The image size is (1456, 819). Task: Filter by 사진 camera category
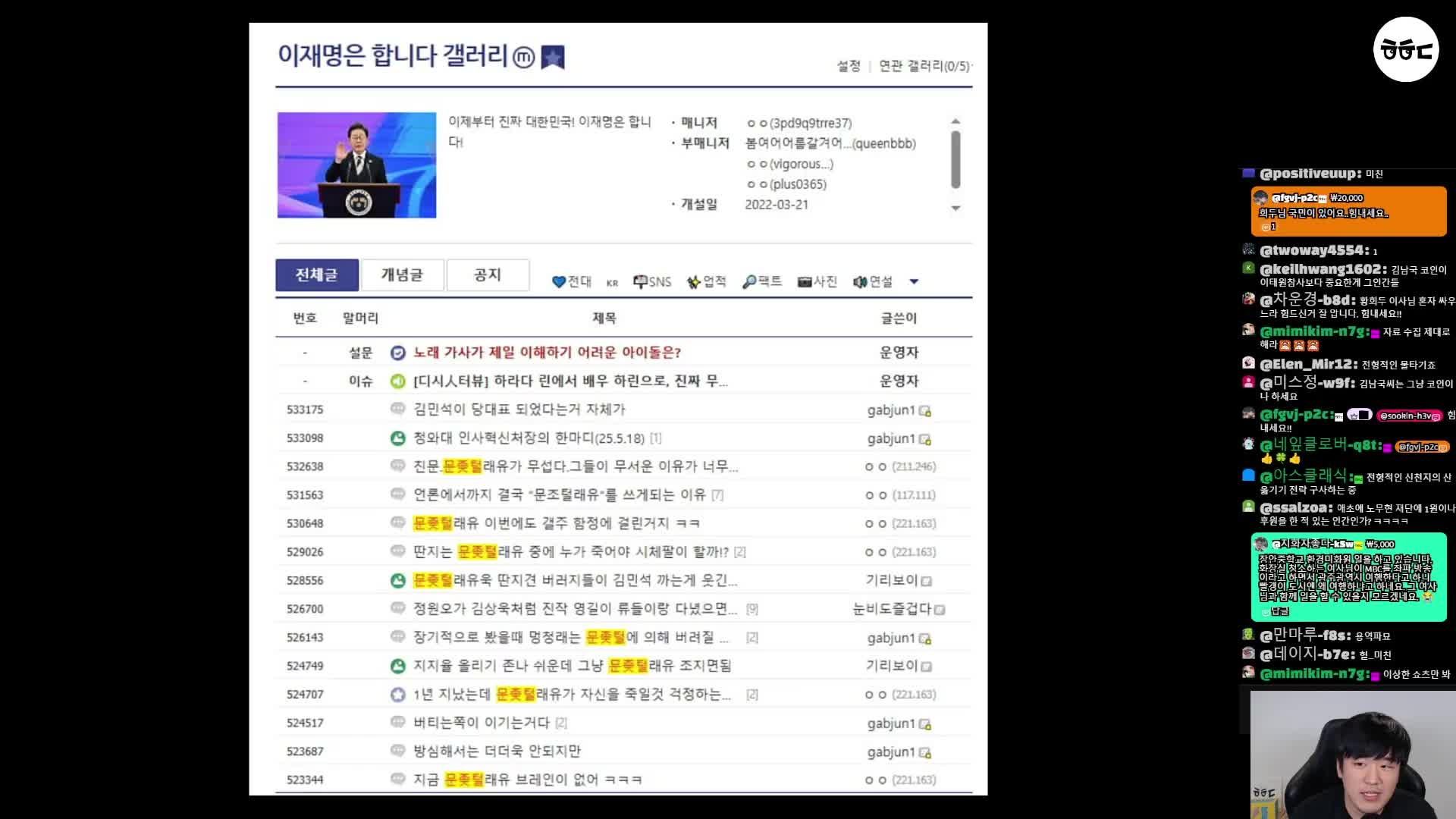click(x=817, y=281)
